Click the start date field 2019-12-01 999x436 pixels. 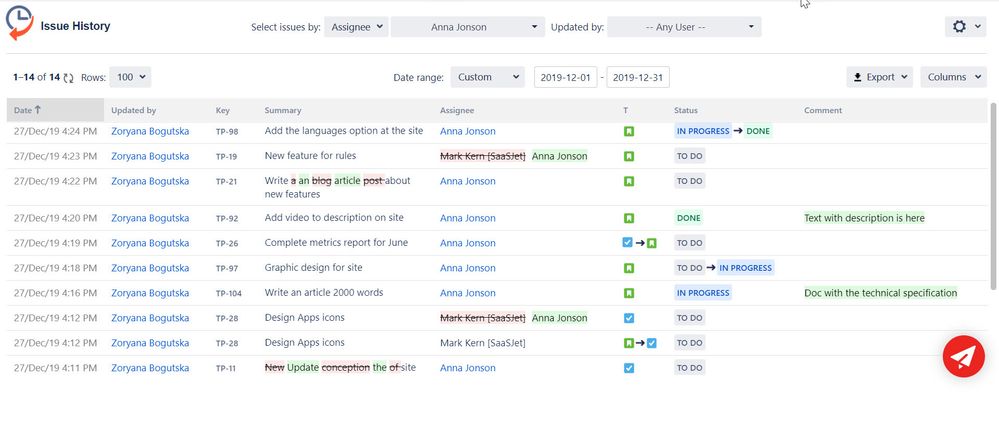point(566,77)
